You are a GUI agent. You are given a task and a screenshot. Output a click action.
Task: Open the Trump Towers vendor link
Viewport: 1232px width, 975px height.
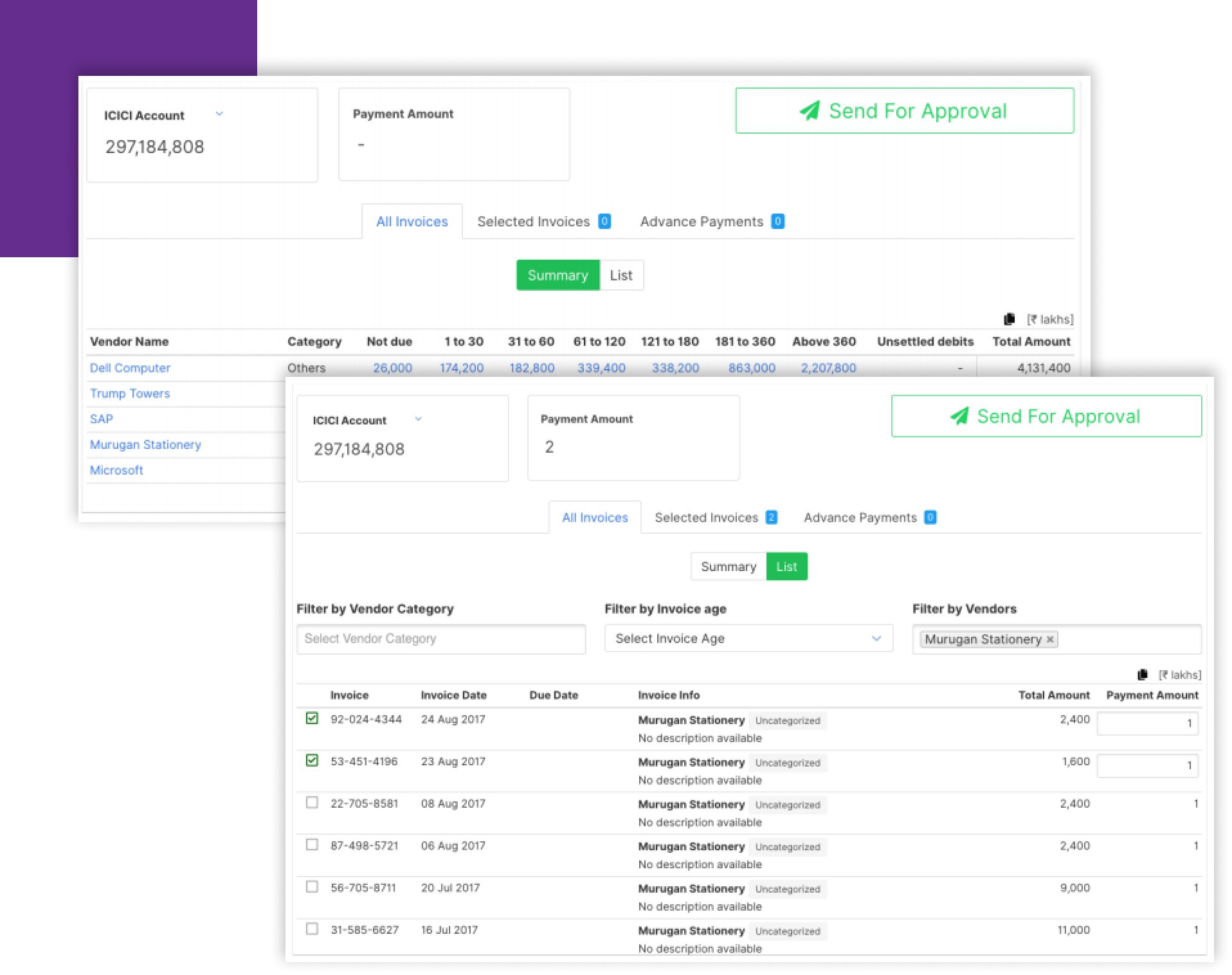(130, 394)
